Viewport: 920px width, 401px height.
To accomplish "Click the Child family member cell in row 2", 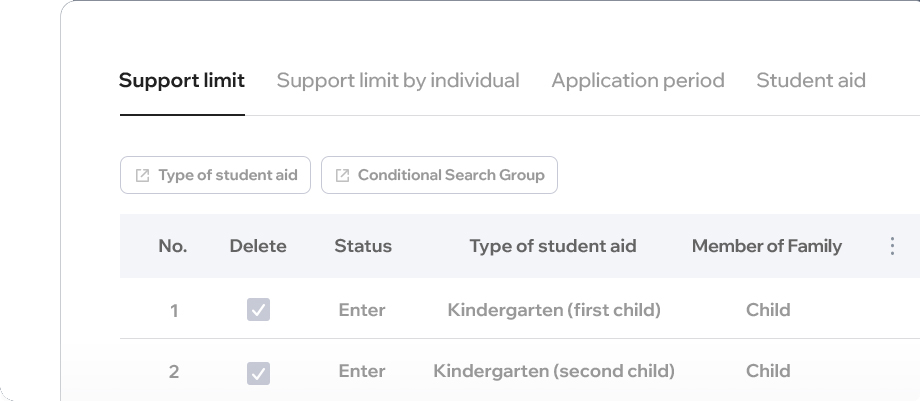I will (768, 371).
